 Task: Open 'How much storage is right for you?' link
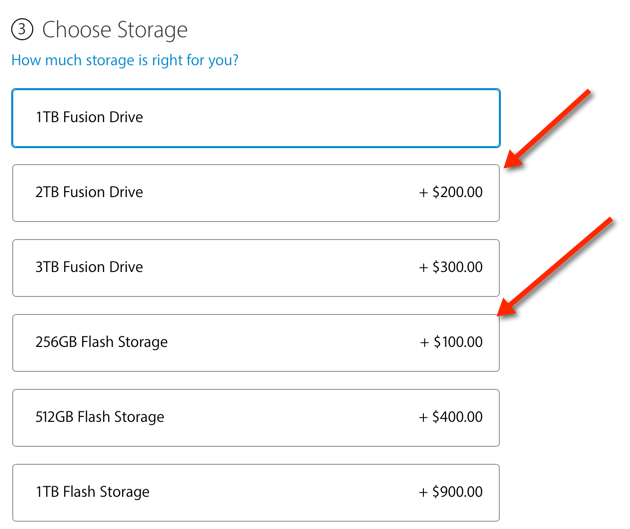[x=125, y=60]
